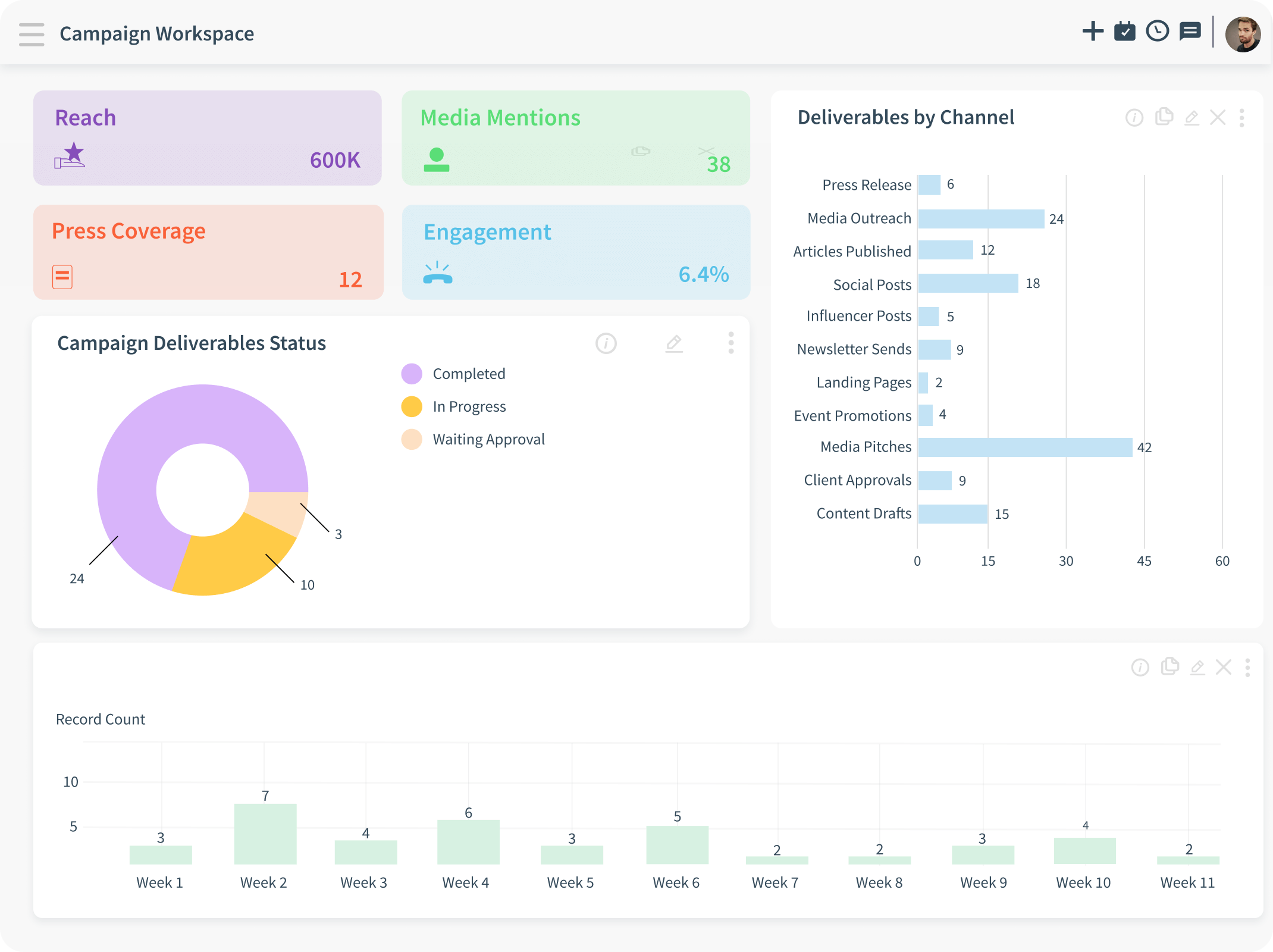
Task: Toggle the Completed legend item
Action: click(x=468, y=374)
